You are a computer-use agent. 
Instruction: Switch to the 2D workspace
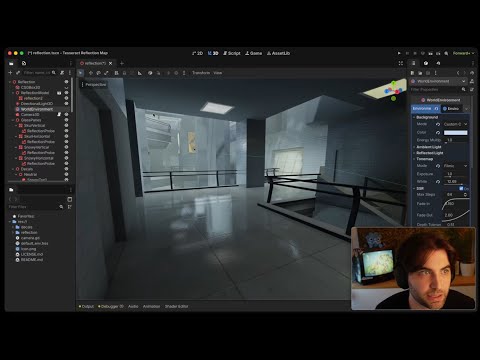[x=198, y=53]
